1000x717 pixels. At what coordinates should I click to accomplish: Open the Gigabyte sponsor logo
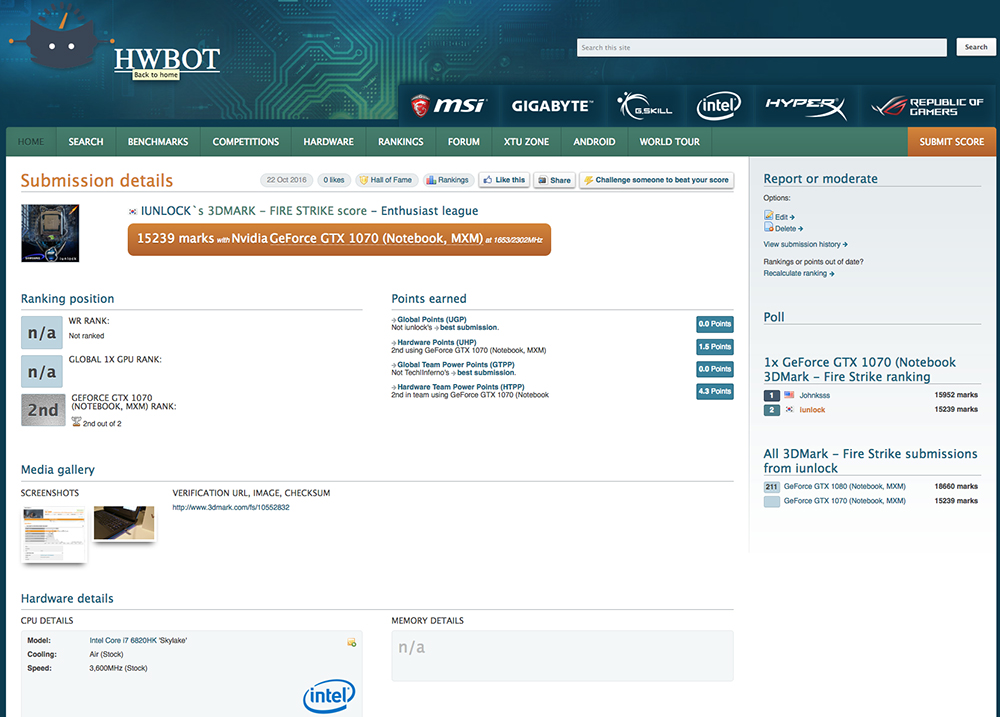coord(552,106)
